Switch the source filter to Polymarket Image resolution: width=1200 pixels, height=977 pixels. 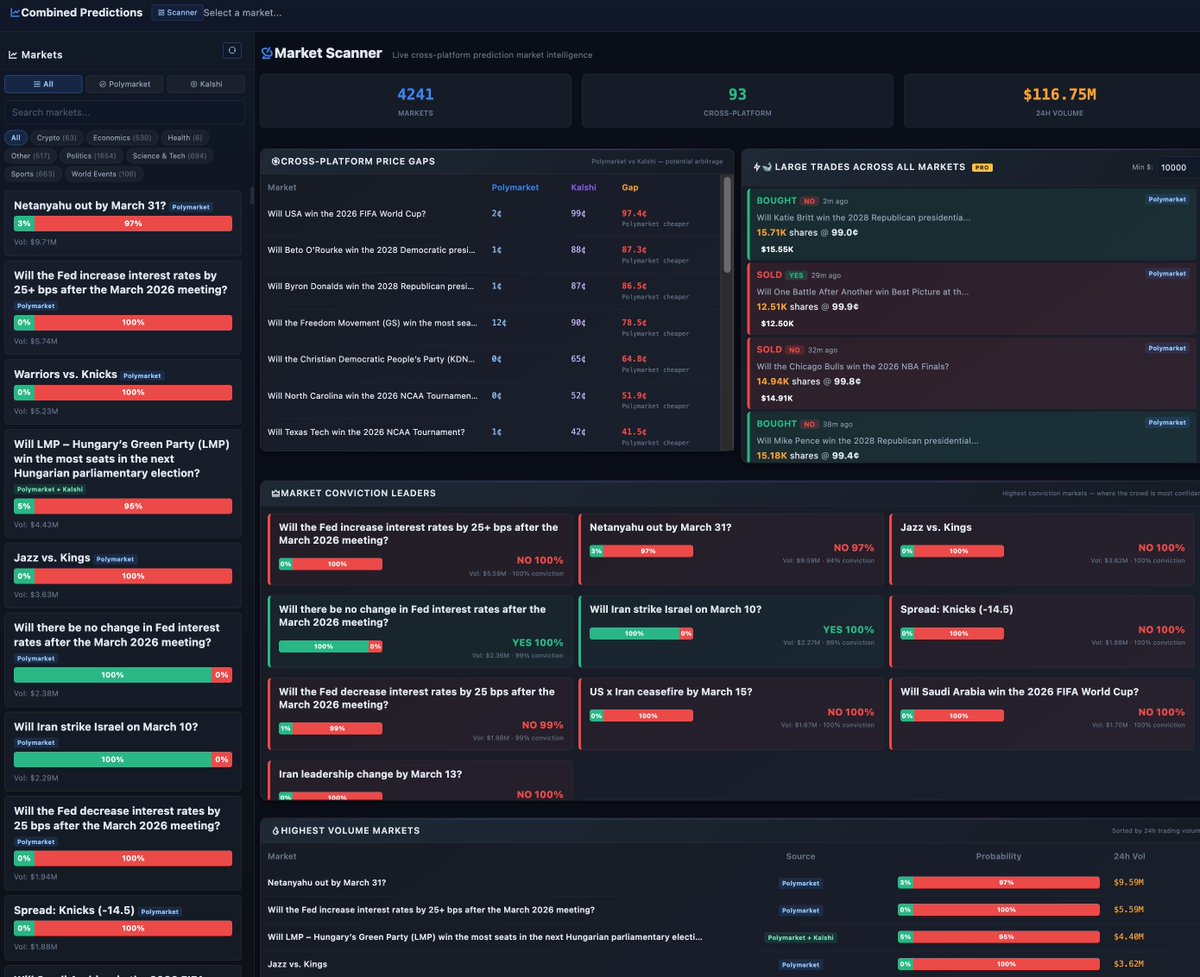pos(124,84)
